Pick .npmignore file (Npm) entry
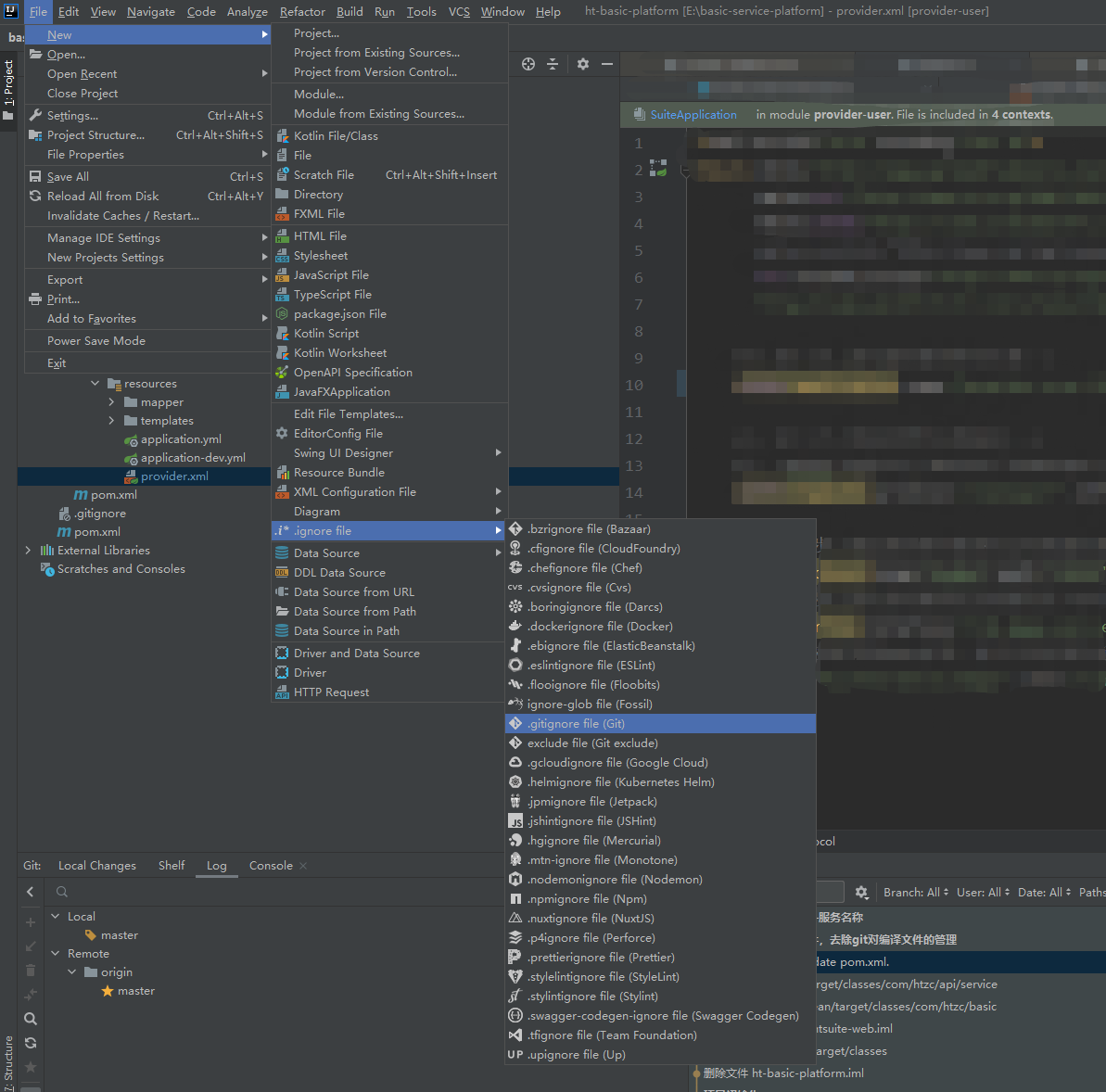 point(660,898)
